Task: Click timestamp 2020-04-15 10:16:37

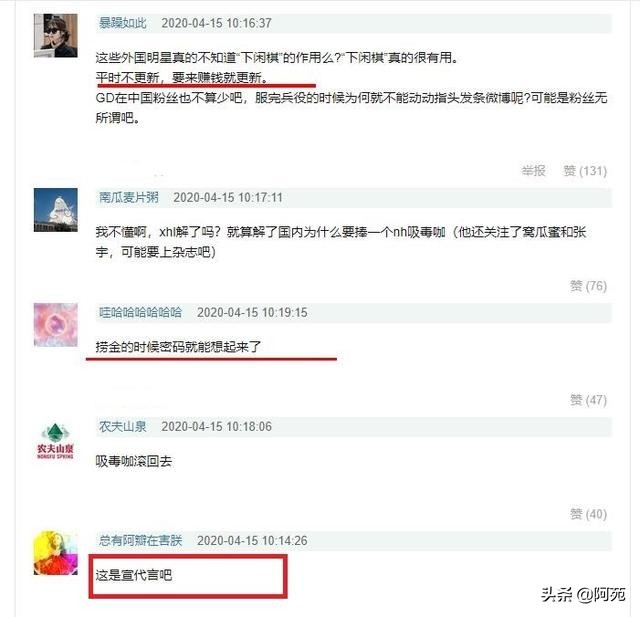Action: point(216,23)
